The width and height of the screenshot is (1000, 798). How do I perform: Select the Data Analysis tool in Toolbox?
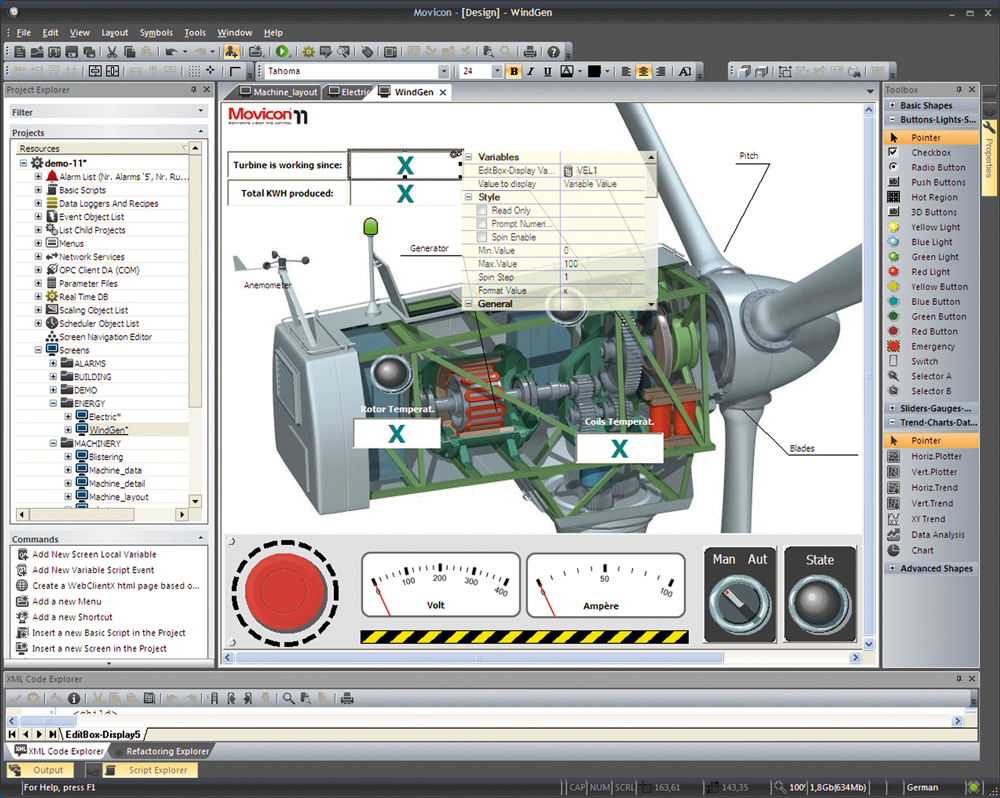coord(938,535)
